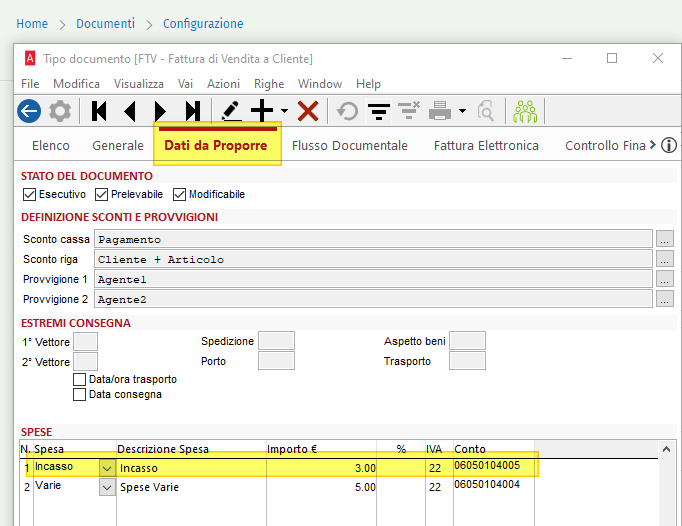Open the Window menu
Screen dimensions: 682x526
[320, 84]
